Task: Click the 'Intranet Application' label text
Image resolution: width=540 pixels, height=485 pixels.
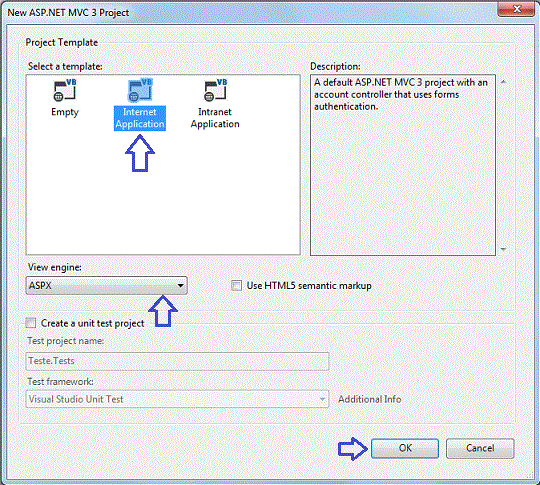Action: pos(215,118)
